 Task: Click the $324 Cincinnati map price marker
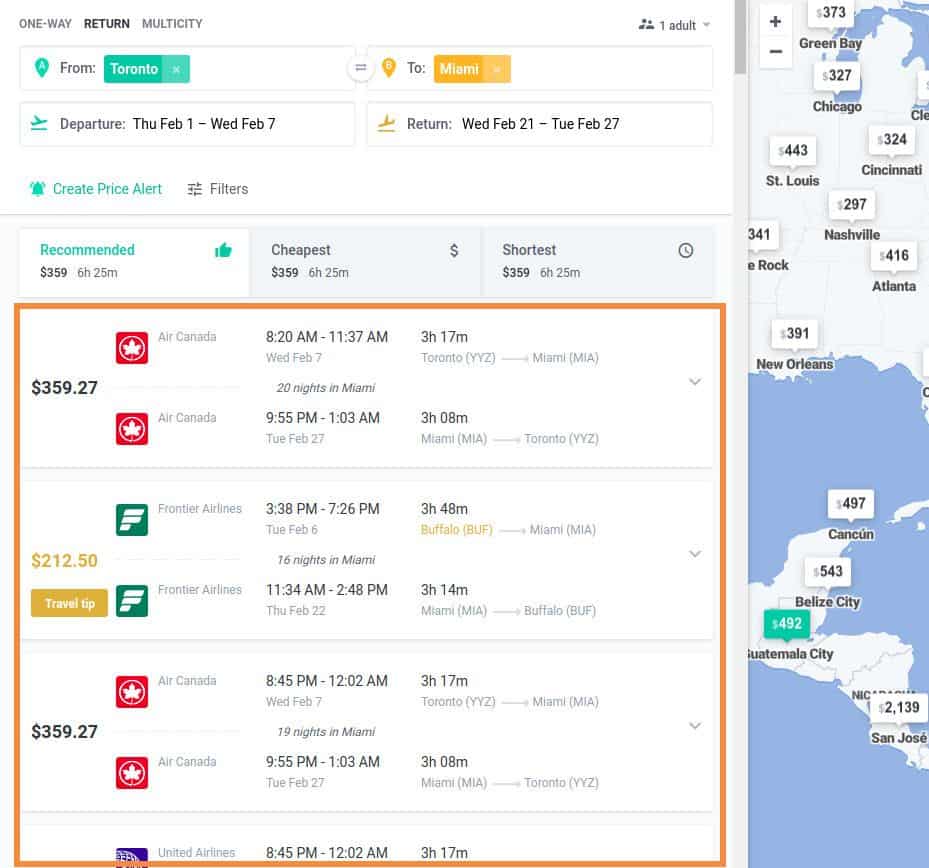click(x=892, y=139)
